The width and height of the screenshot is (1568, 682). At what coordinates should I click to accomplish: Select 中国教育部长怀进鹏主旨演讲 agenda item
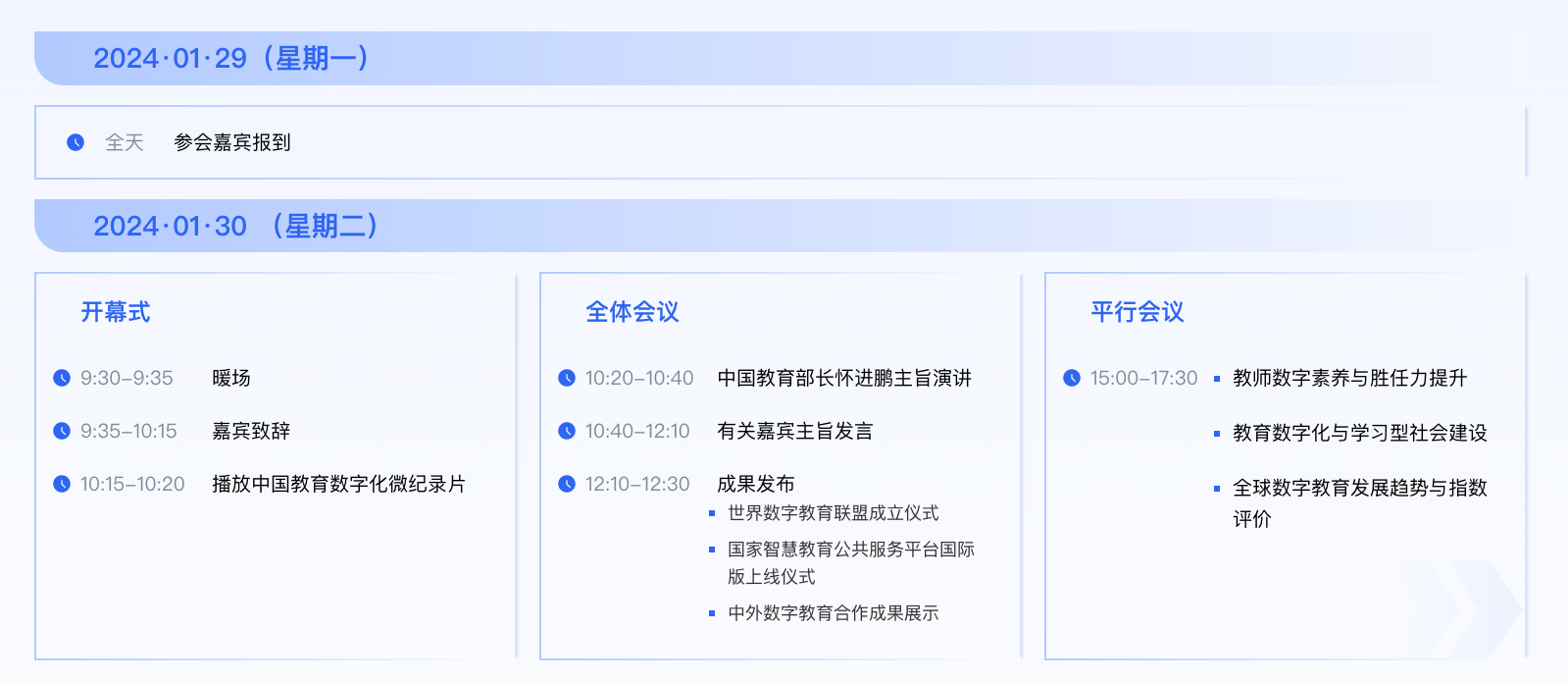coord(844,378)
